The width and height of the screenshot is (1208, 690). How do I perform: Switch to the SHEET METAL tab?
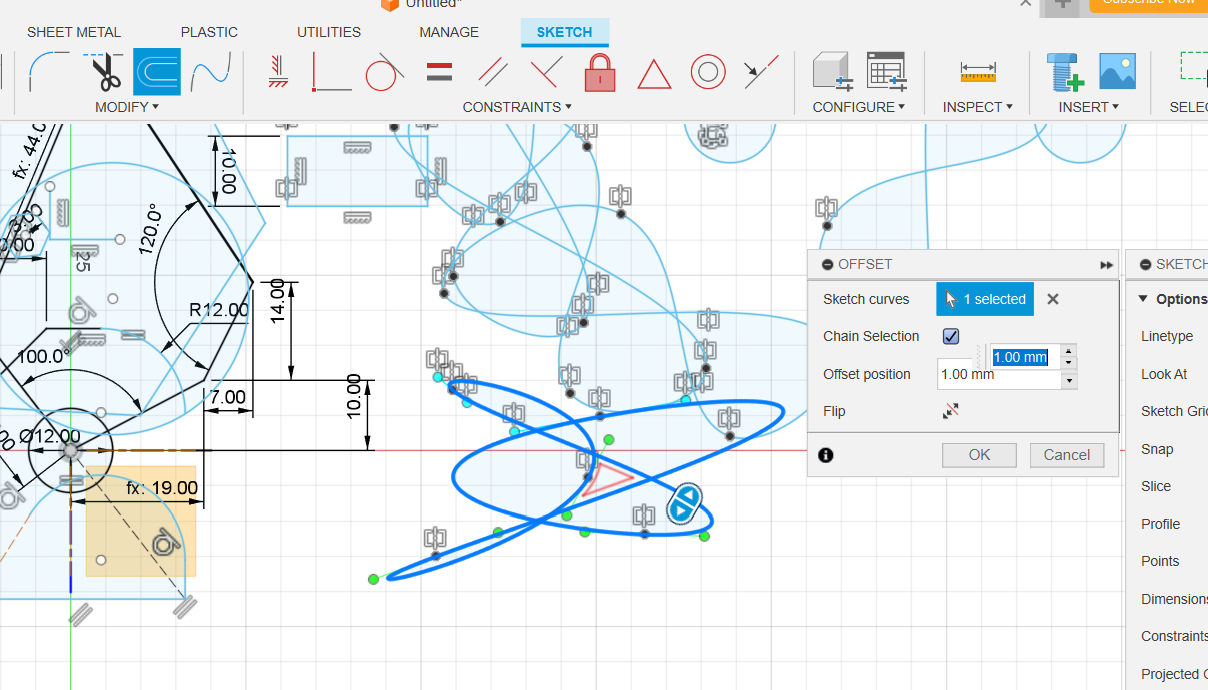coord(74,32)
